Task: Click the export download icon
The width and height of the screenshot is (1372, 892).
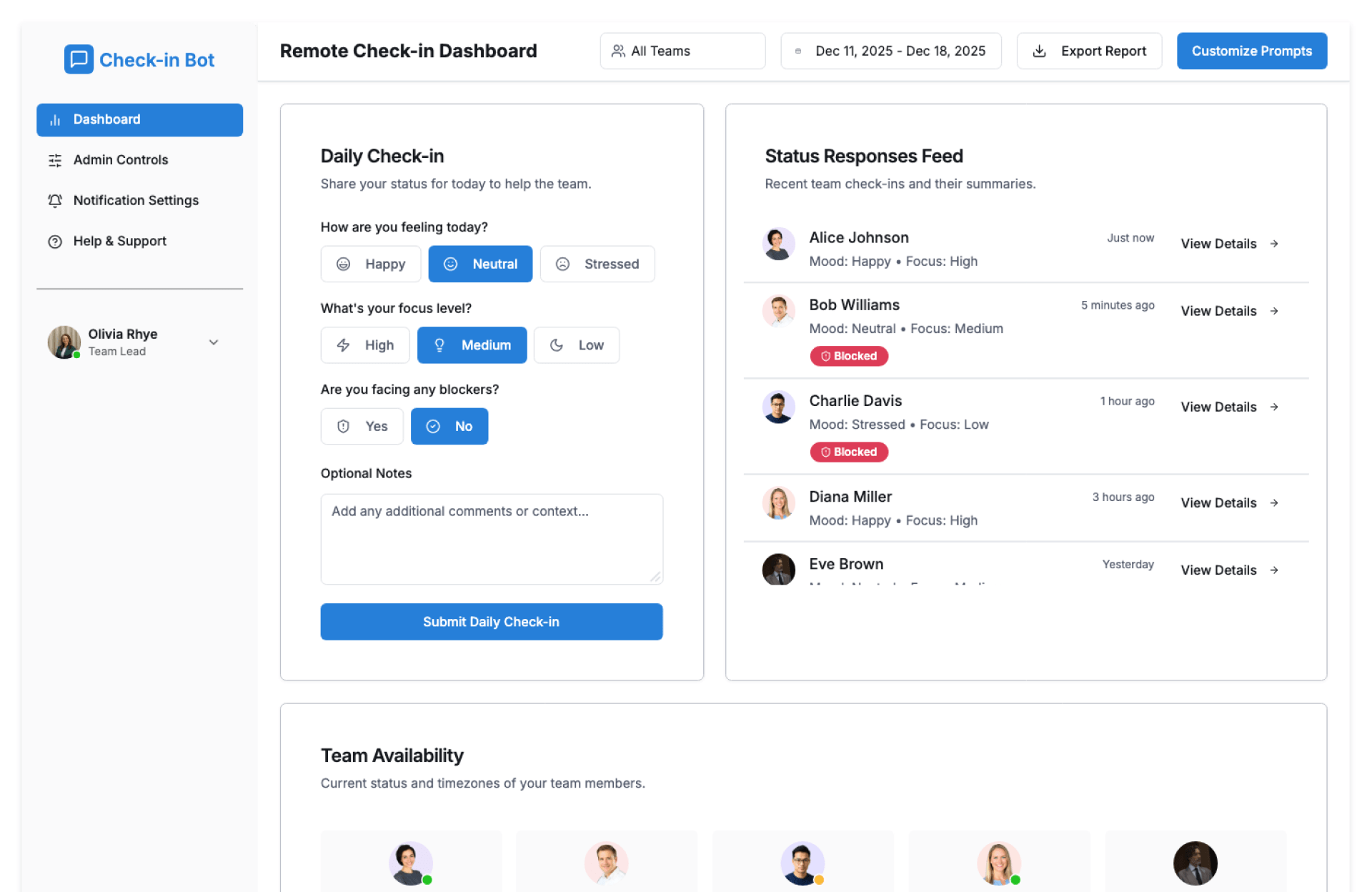Action: click(1039, 51)
